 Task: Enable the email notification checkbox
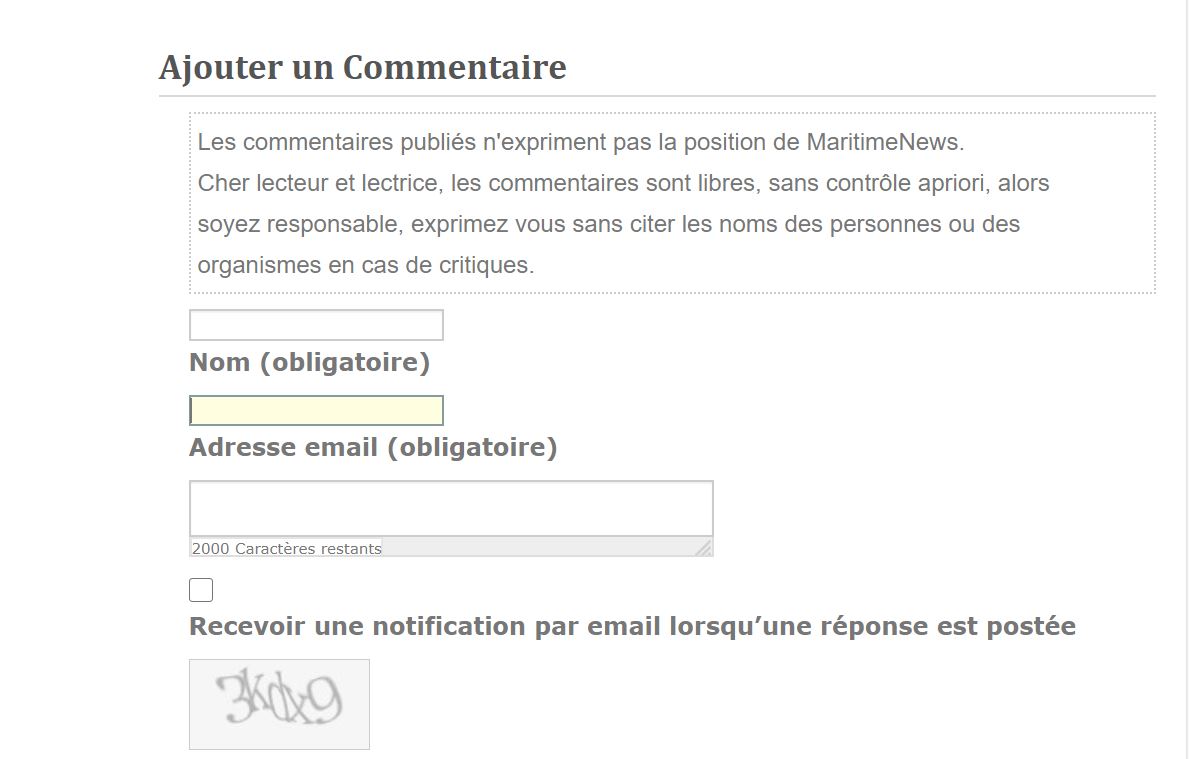click(201, 591)
